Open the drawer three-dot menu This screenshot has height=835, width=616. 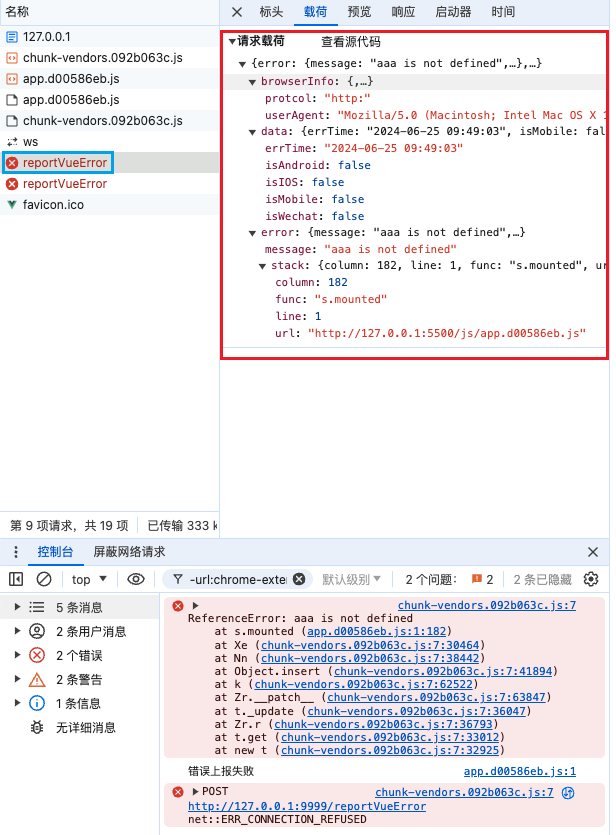pyautogui.click(x=16, y=552)
